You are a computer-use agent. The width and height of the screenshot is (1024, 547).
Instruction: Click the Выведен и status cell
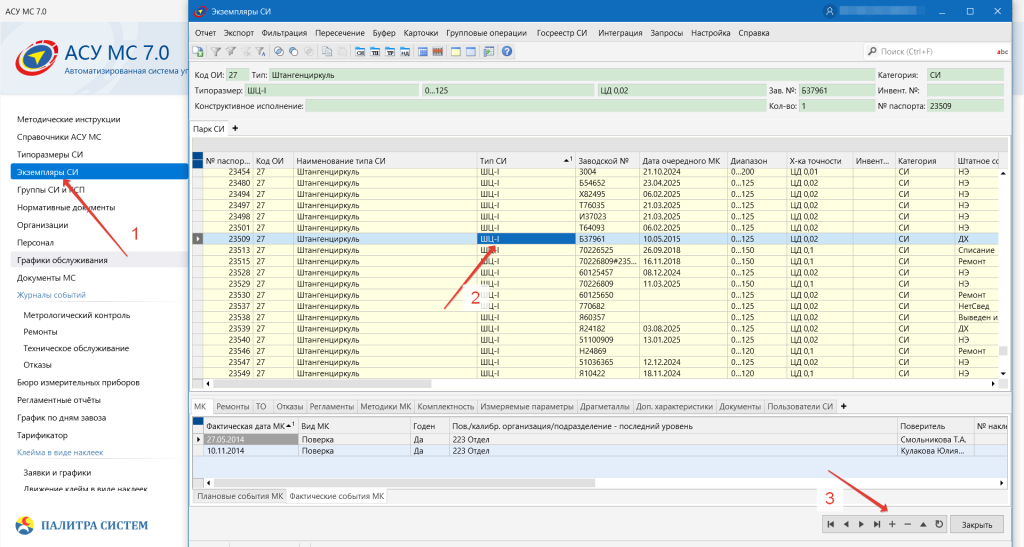[x=977, y=317]
